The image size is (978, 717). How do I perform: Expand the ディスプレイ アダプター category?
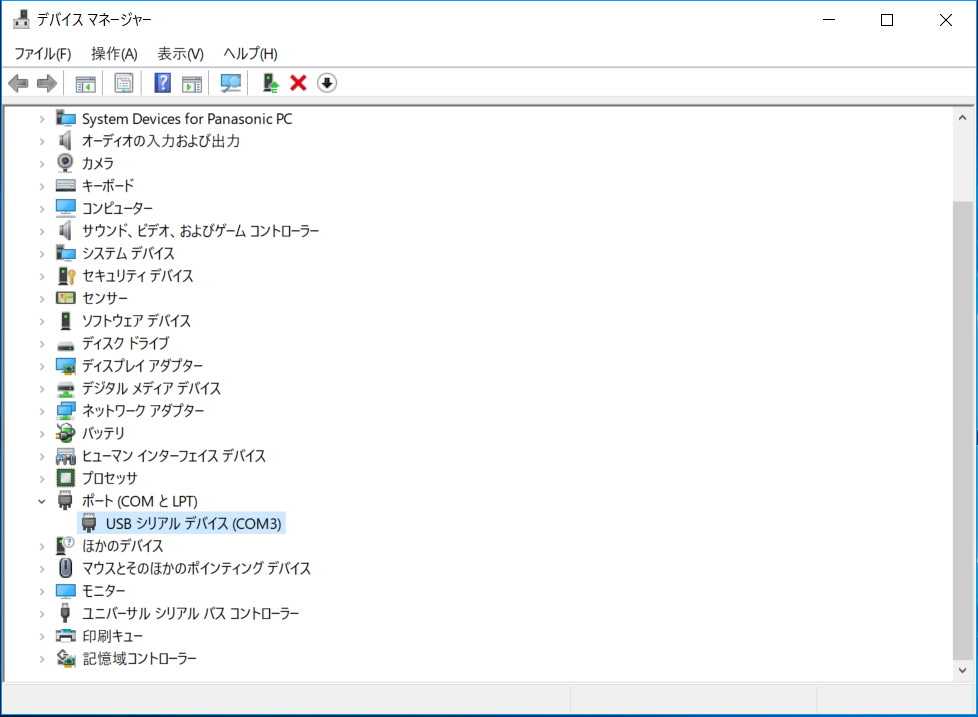[41, 366]
